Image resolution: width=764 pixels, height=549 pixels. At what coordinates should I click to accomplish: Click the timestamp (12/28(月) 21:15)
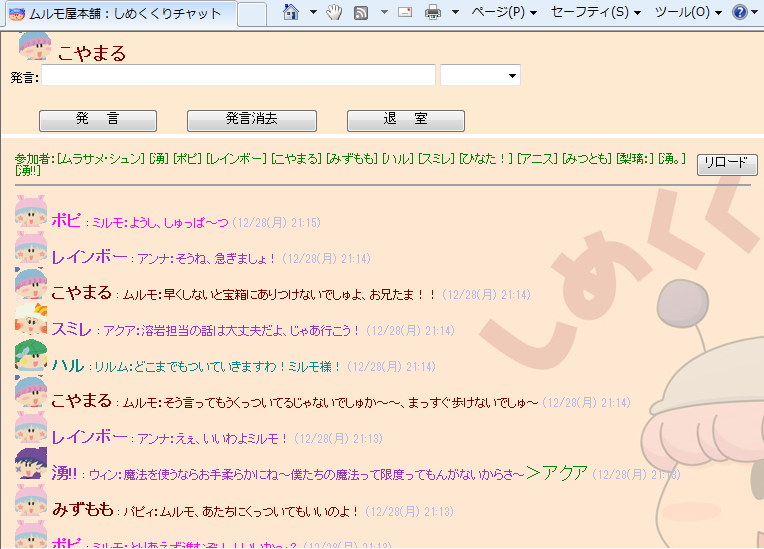[x=276, y=223]
